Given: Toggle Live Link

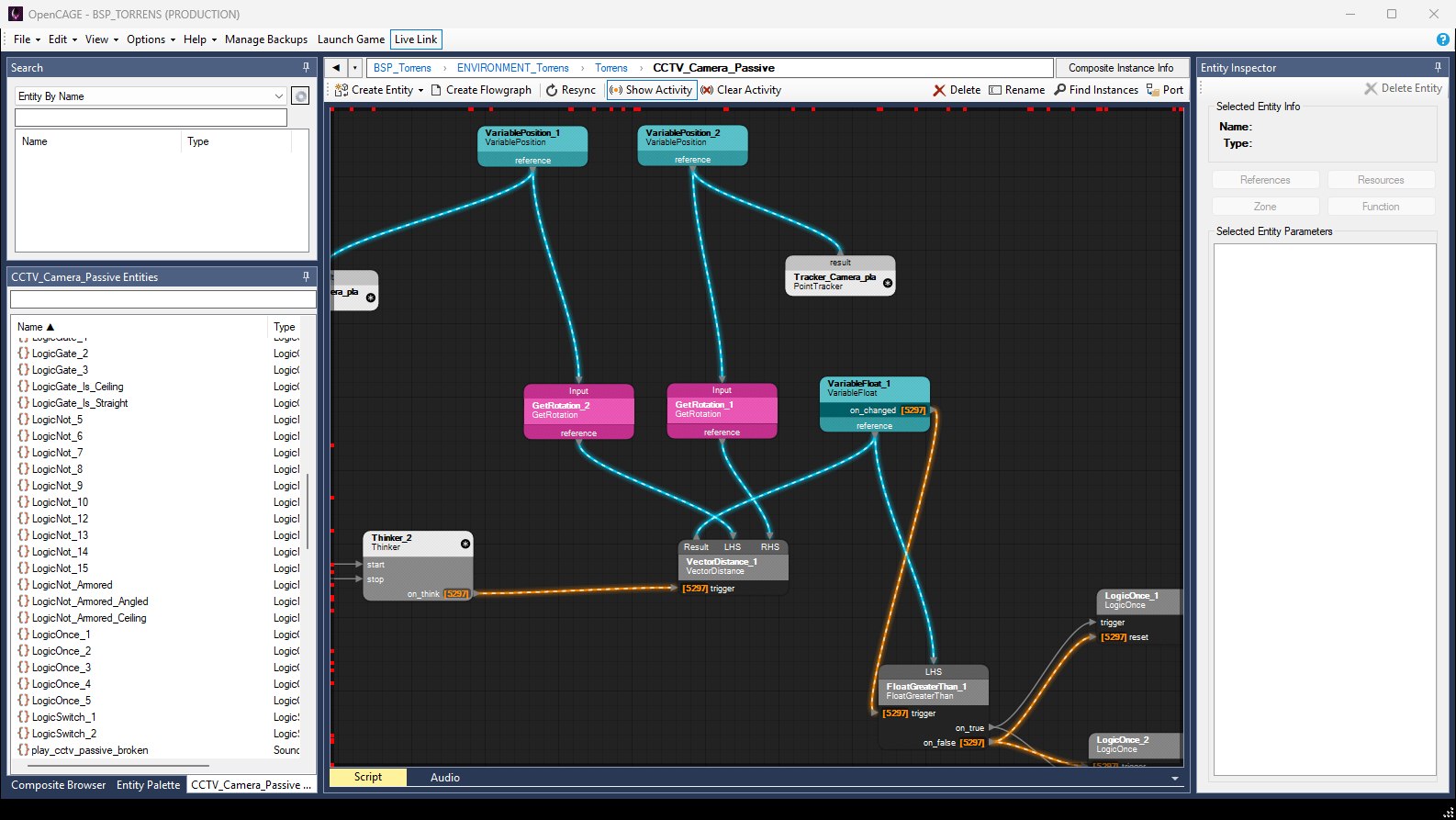Looking at the screenshot, I should point(416,39).
